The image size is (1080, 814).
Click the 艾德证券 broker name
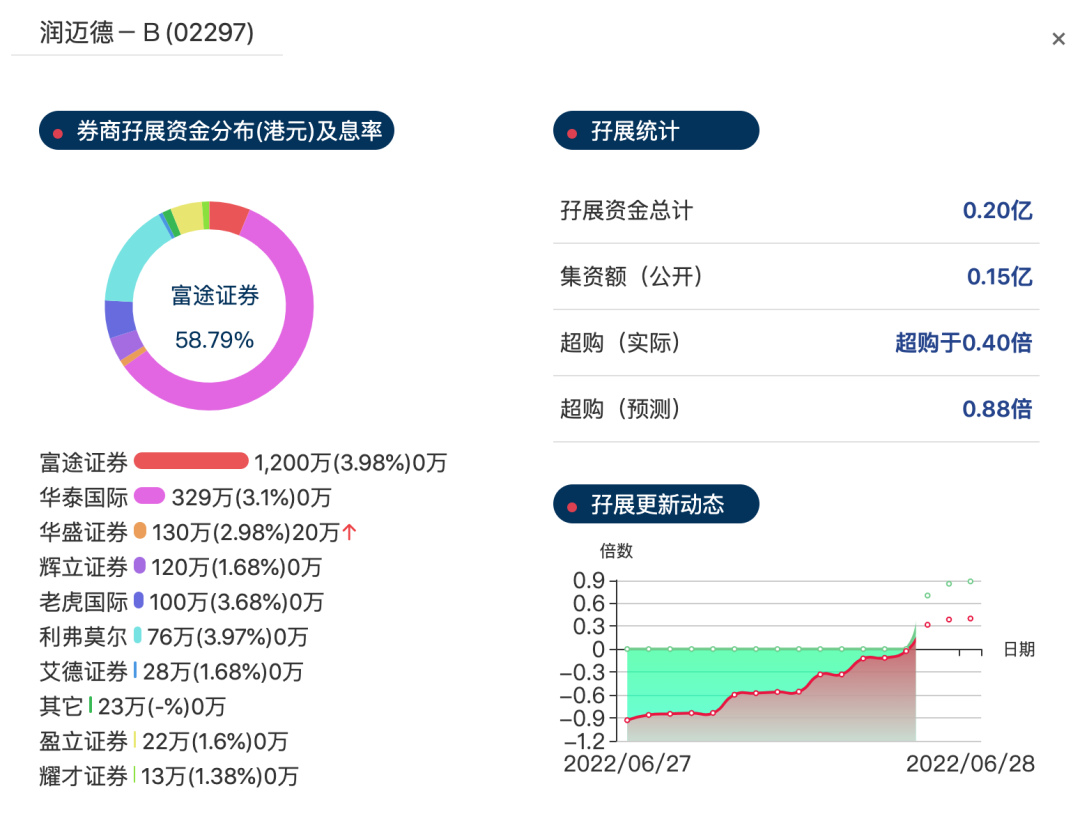(x=83, y=671)
